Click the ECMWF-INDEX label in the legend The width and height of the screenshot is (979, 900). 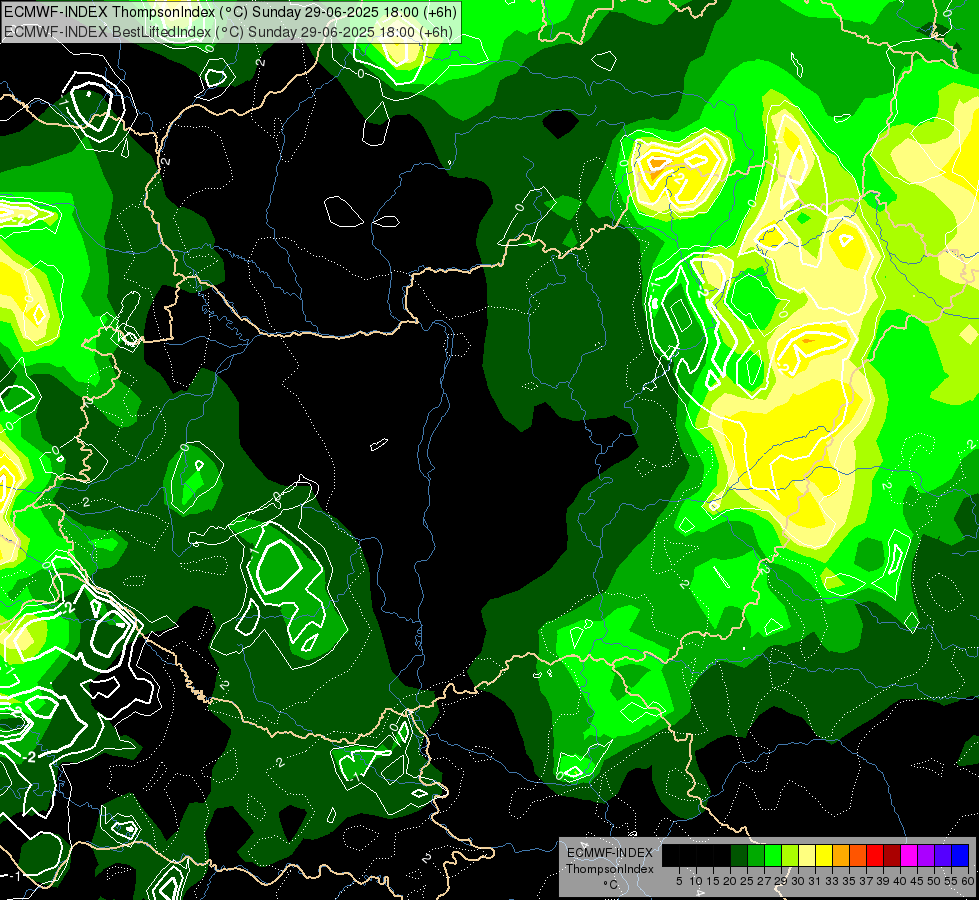(x=610, y=853)
